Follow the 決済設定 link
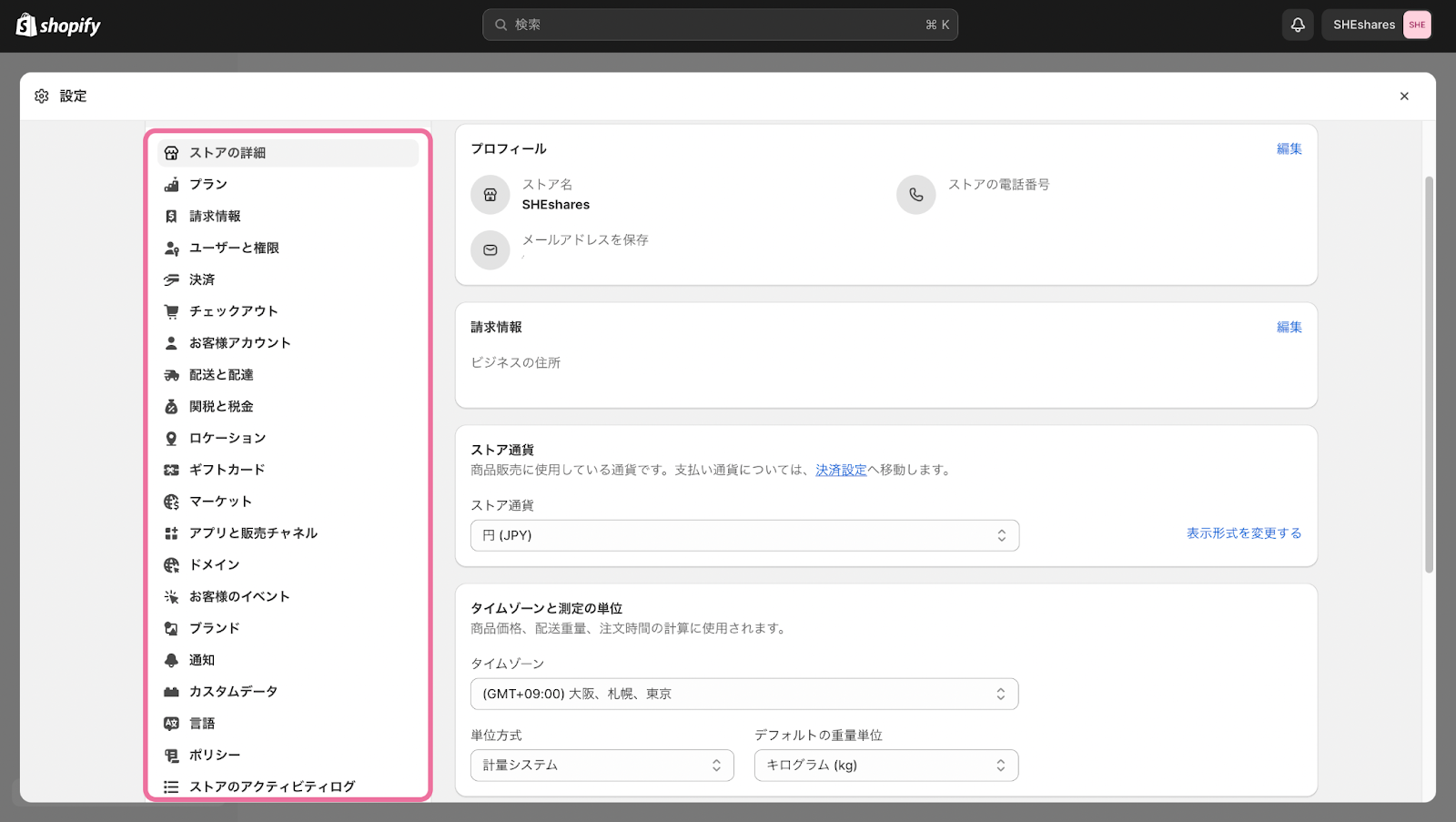Screen dimensions: 1456x822 point(841,471)
